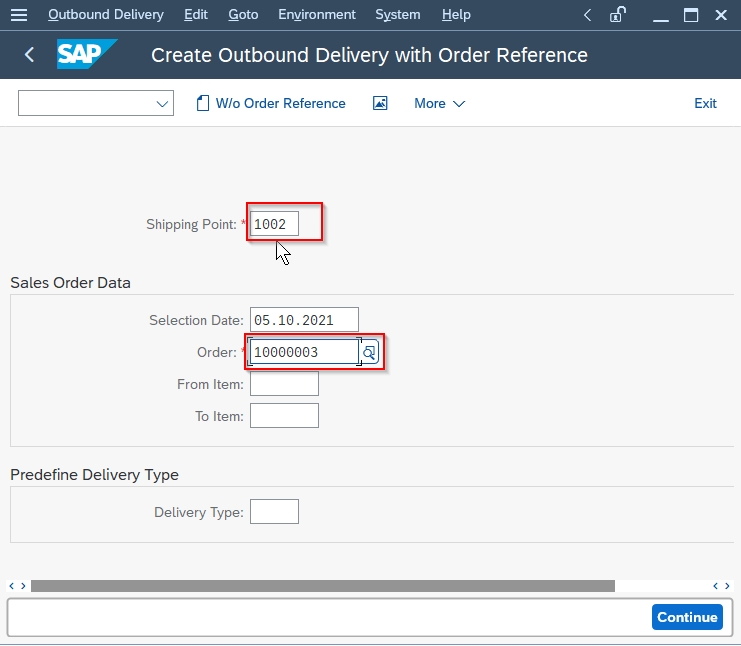The width and height of the screenshot is (741, 646).
Task: Click the left chevron icon in title bar
Action: [587, 15]
